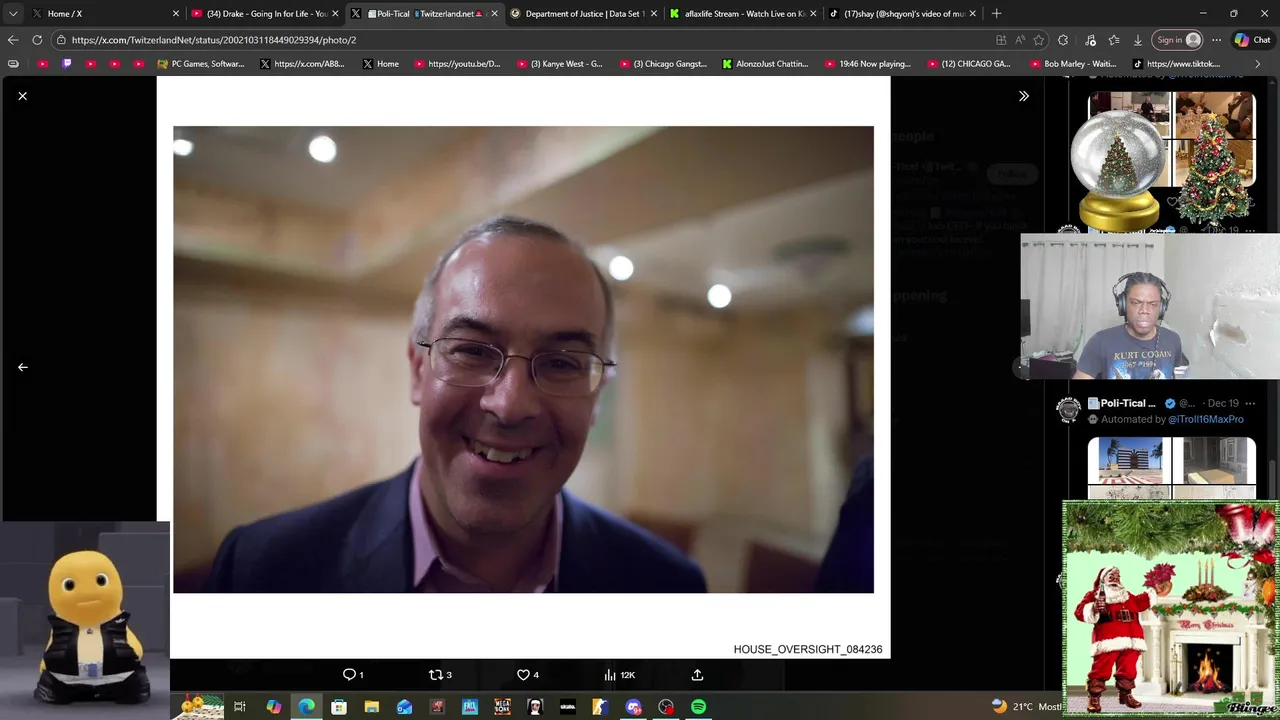Viewport: 1280px width, 720px height.
Task: Click the browser back arrow
Action: pyautogui.click(x=13, y=40)
